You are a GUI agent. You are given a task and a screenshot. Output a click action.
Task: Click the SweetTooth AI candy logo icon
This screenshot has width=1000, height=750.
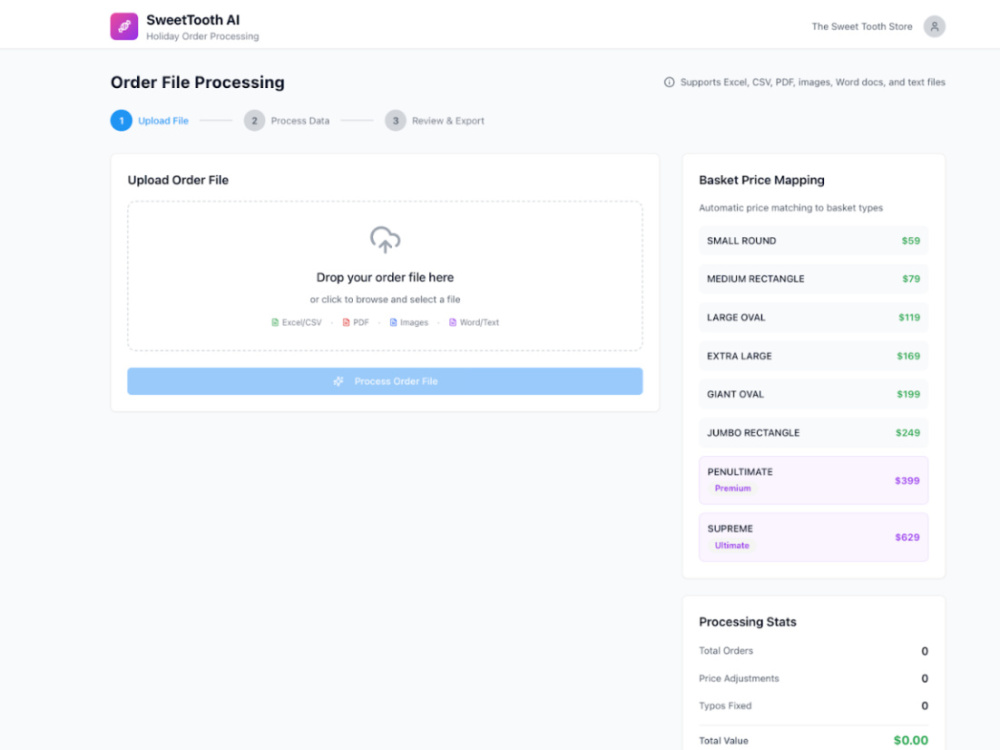tap(124, 27)
